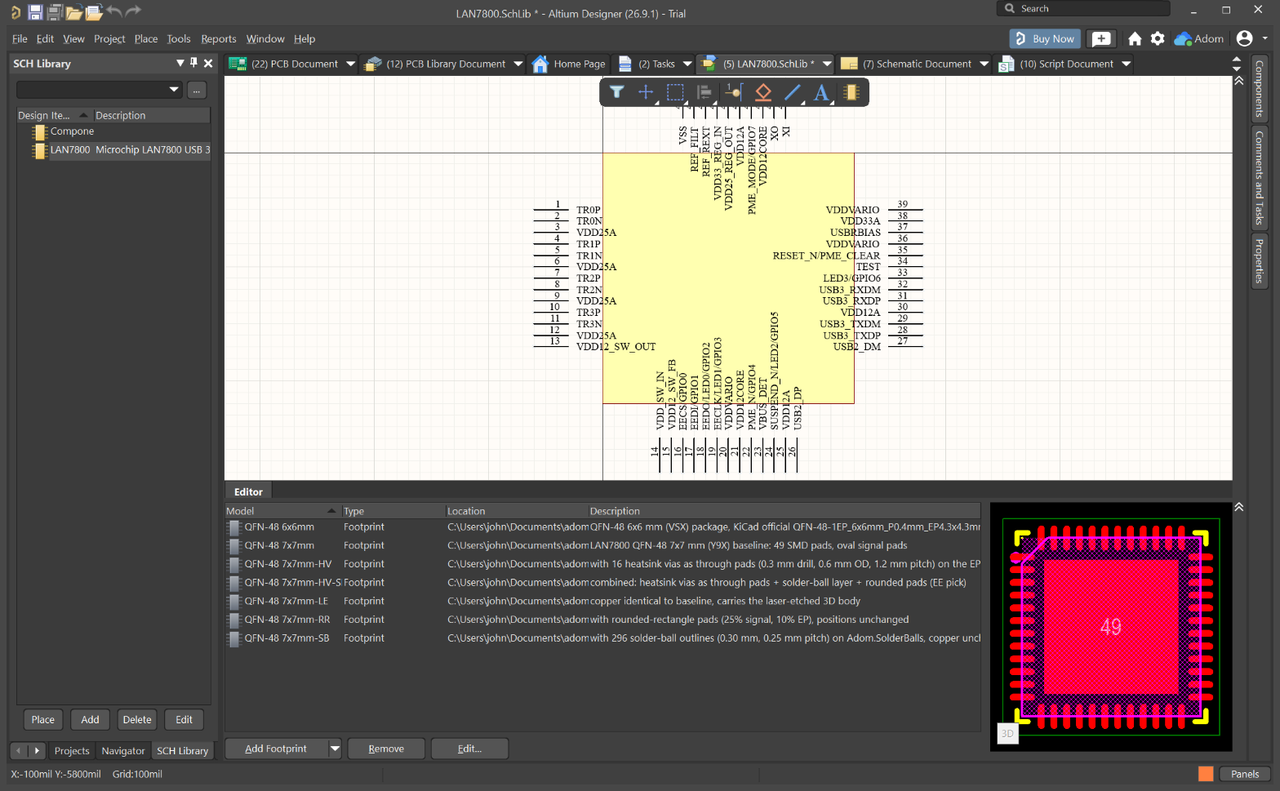The image size is (1280, 791).
Task: Open preferences with the gear icon
Action: tap(1157, 38)
